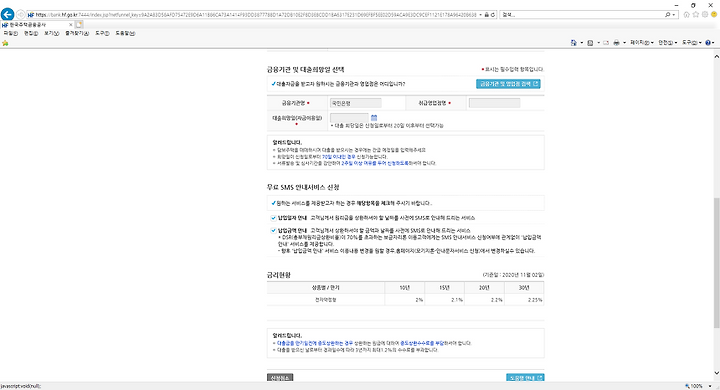720x390 pixels.
Task: Click the yellow smiley feedback icon
Action: (714, 15)
